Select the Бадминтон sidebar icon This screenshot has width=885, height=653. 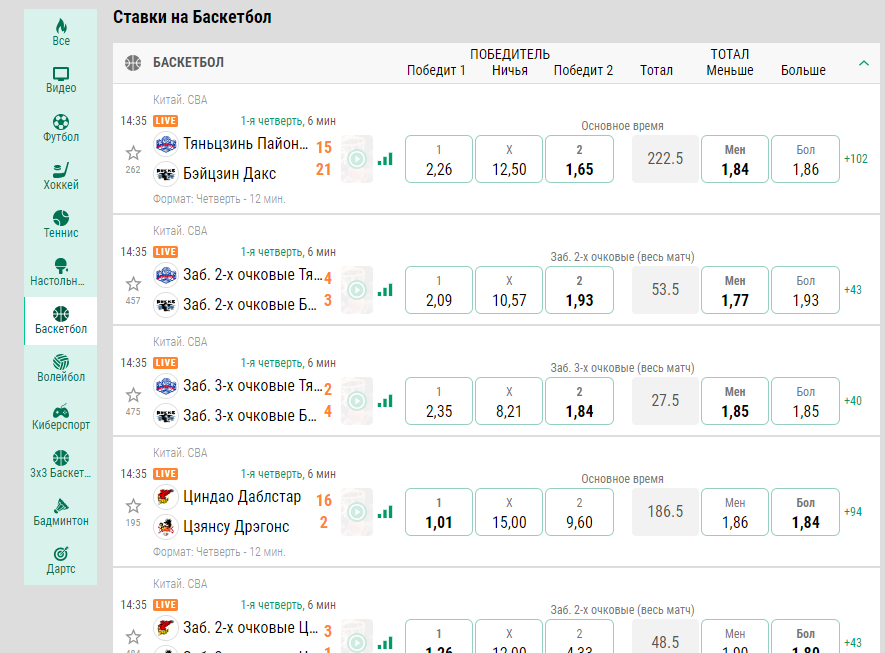coord(61,512)
